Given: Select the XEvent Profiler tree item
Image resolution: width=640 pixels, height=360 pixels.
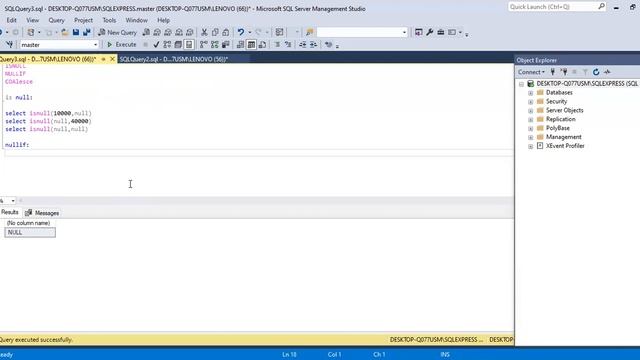Looking at the screenshot, I should click(x=565, y=146).
